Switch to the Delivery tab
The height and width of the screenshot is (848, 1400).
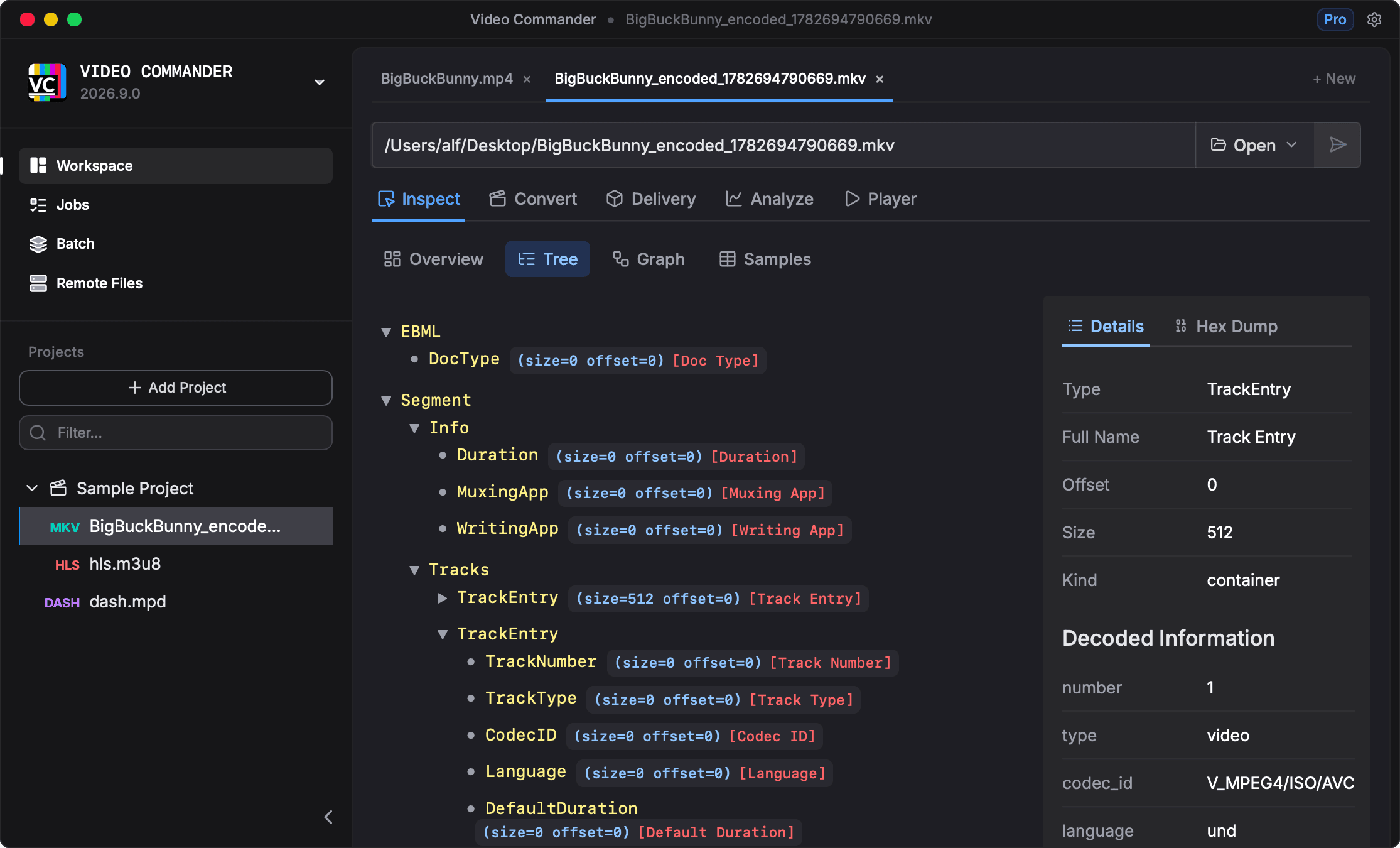tap(651, 199)
